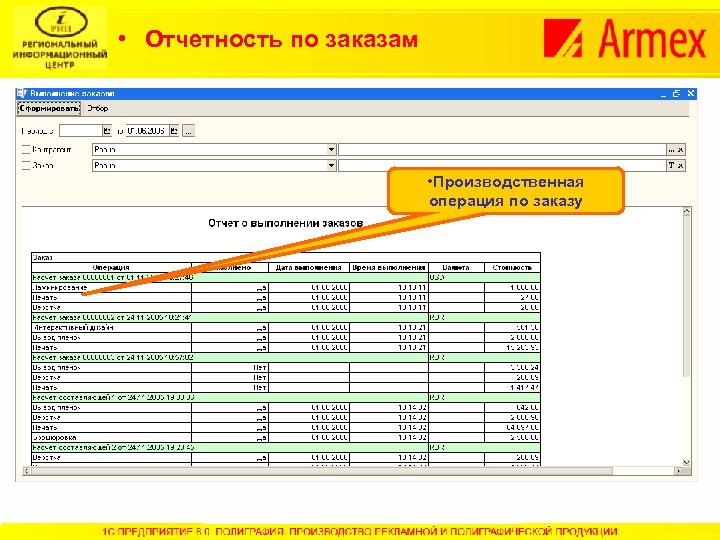This screenshot has width=720, height=540.
Task: Minimize the report window
Action: click(x=663, y=94)
